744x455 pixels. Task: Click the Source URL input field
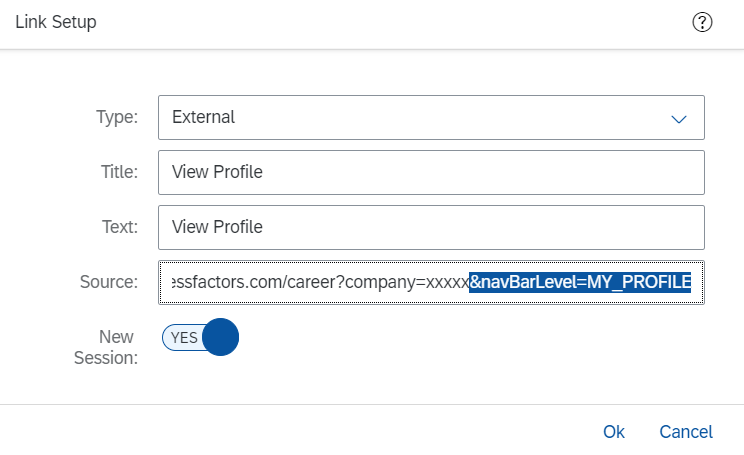pyautogui.click(x=431, y=282)
